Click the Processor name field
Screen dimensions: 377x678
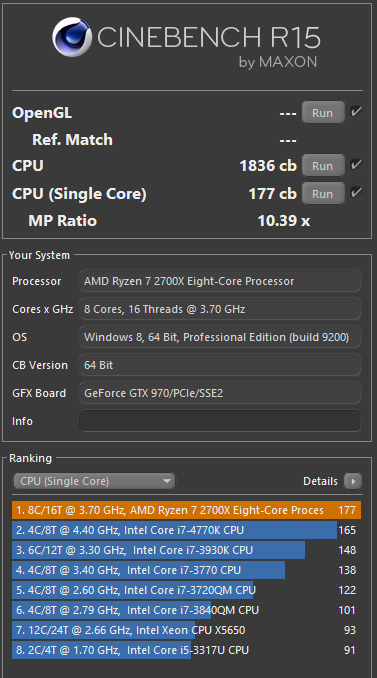220,281
